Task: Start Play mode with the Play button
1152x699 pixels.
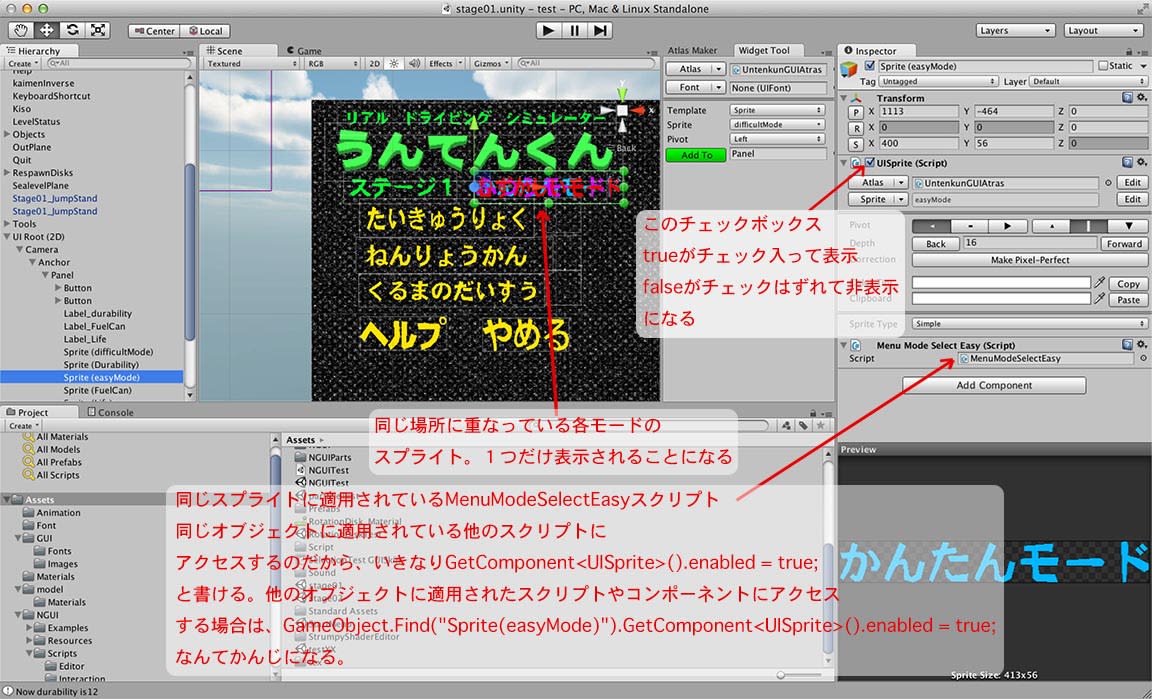Action: (x=547, y=30)
